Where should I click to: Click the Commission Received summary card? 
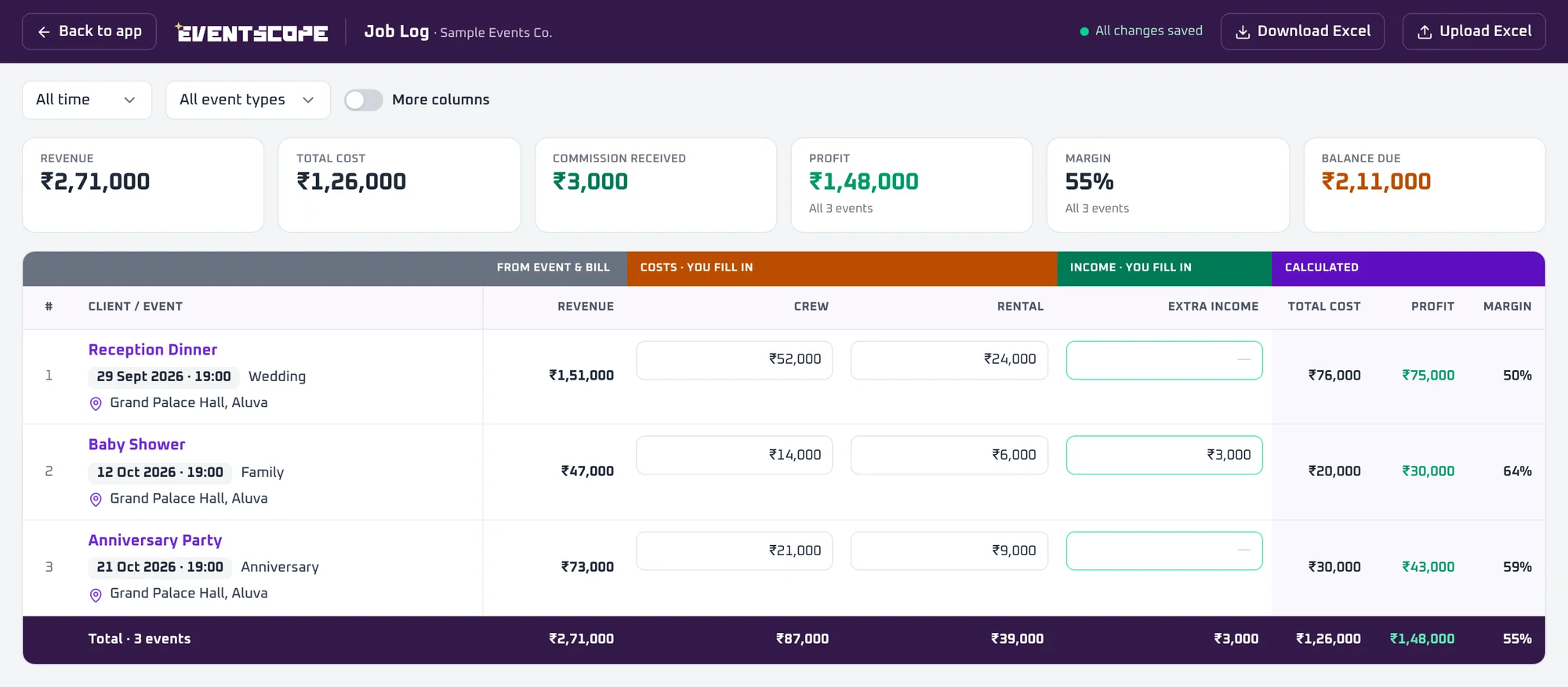click(656, 185)
